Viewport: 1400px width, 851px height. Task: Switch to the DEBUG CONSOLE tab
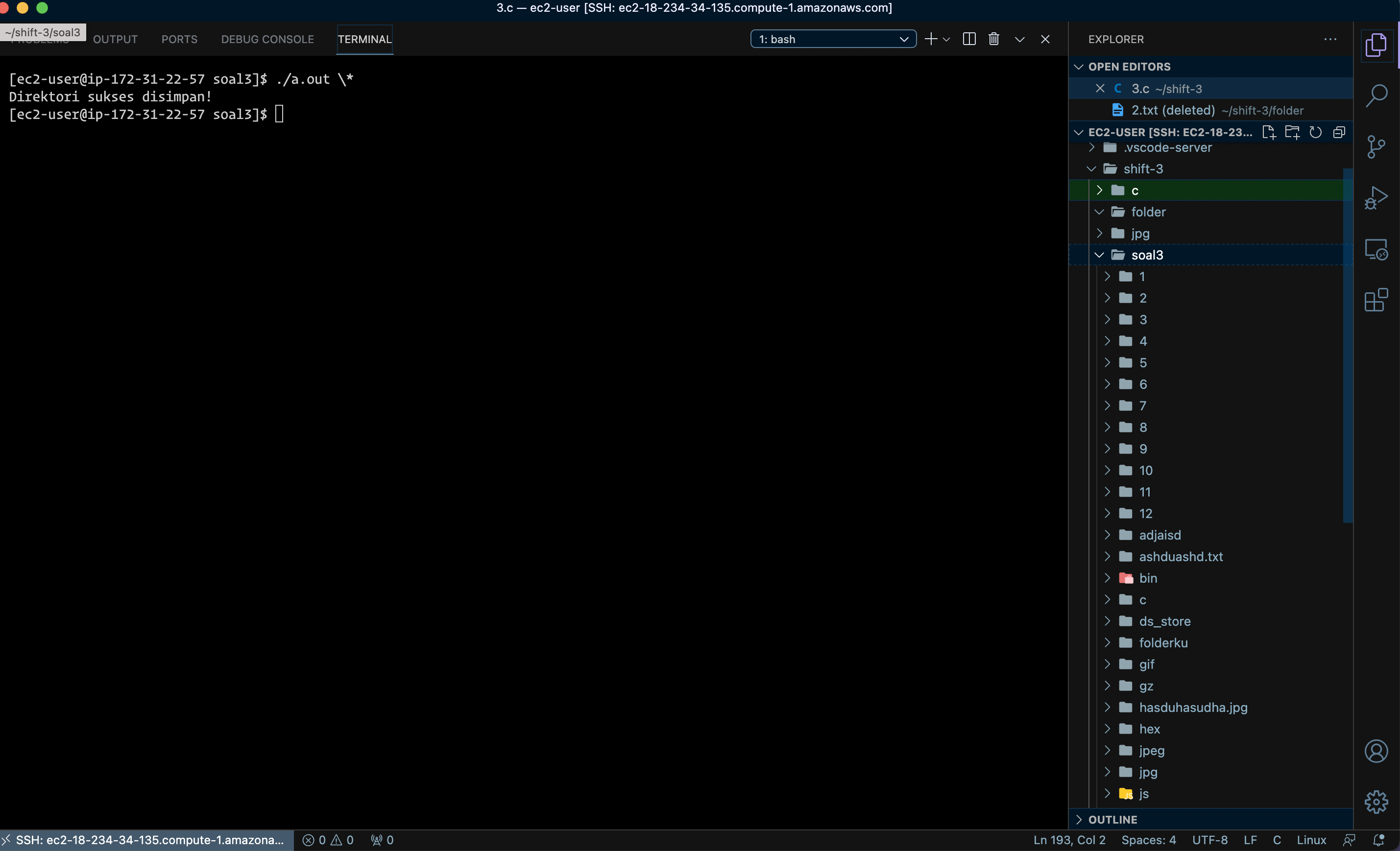click(267, 39)
